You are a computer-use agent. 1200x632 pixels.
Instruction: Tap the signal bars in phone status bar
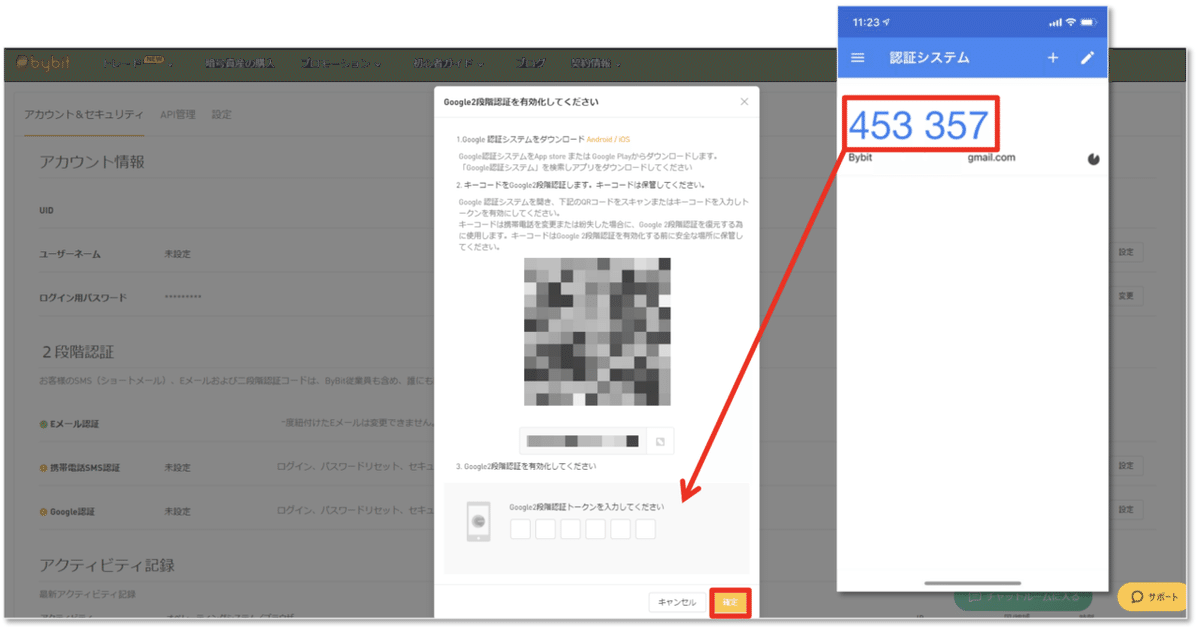[1054, 22]
